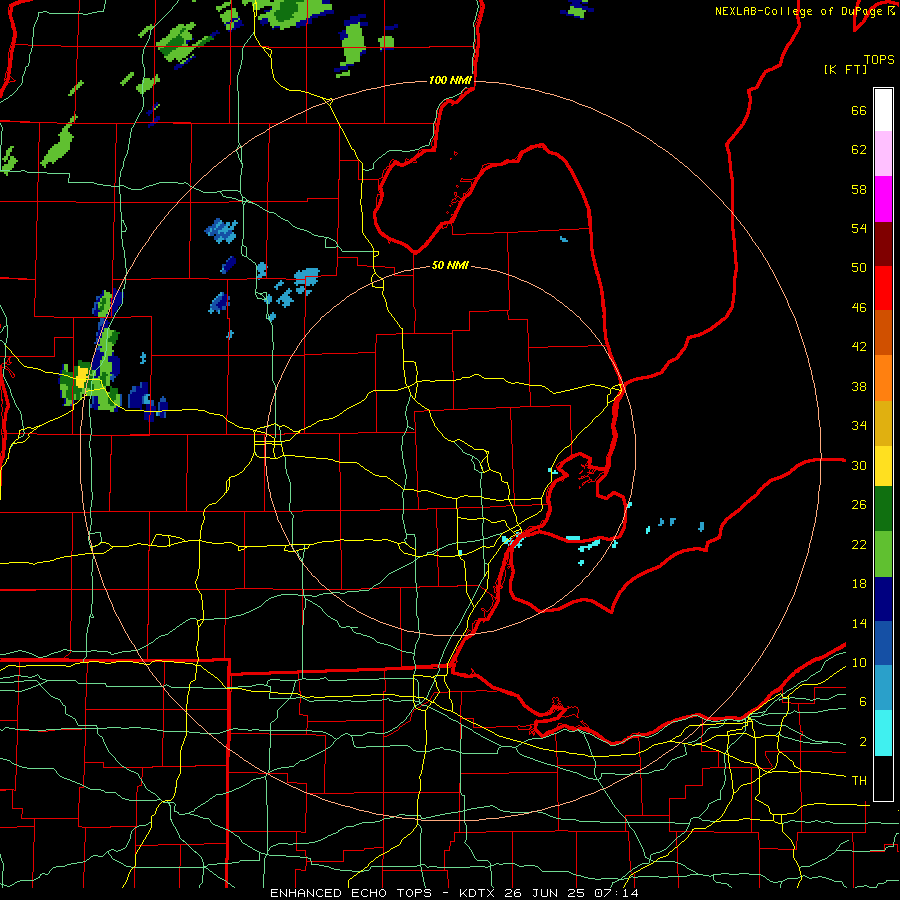Click the KDTX radar site identifier
Viewport: 900px width, 900px height.
(x=479, y=893)
